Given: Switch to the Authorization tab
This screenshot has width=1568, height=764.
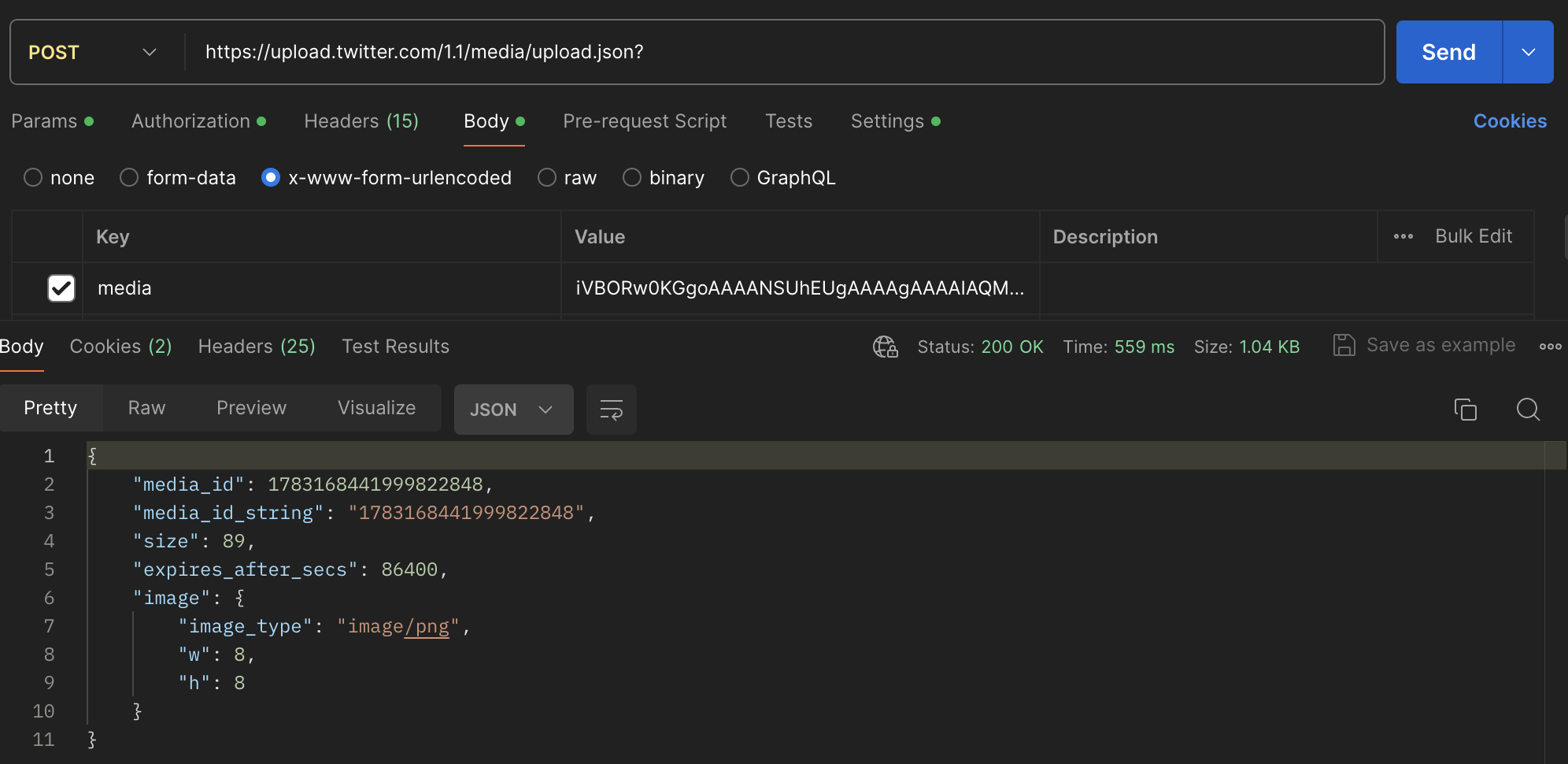Looking at the screenshot, I should click(190, 121).
